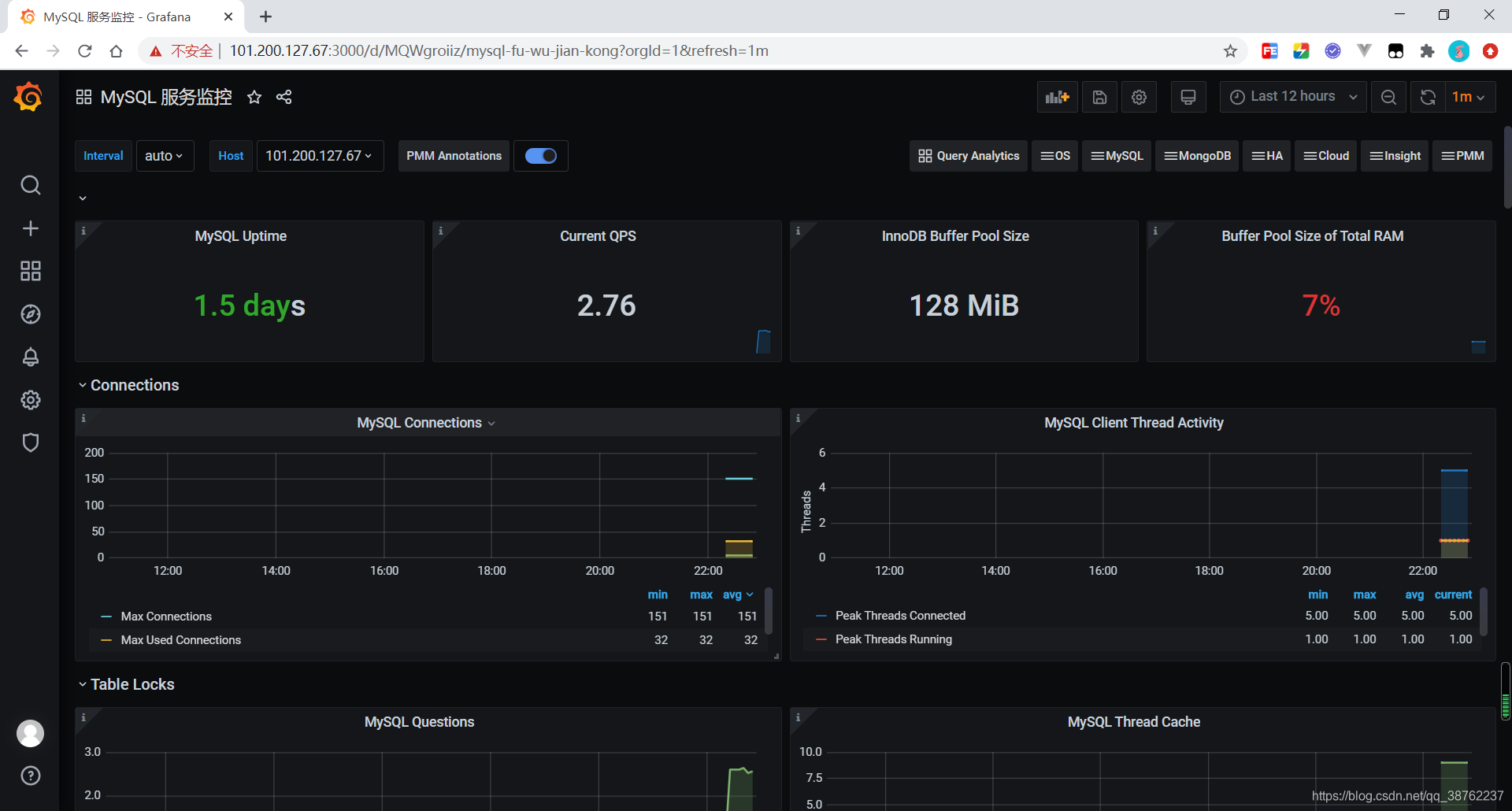Expand the untitled collapsed row chevron
The image size is (1512, 811).
point(83,198)
